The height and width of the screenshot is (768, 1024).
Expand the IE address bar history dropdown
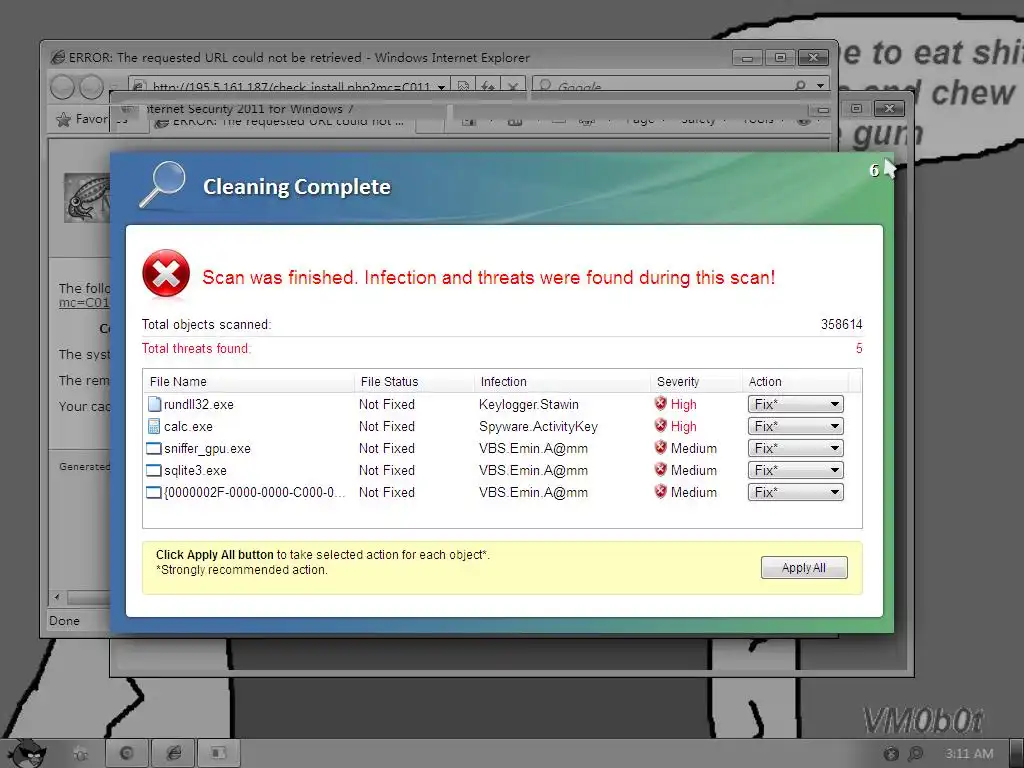click(x=441, y=86)
